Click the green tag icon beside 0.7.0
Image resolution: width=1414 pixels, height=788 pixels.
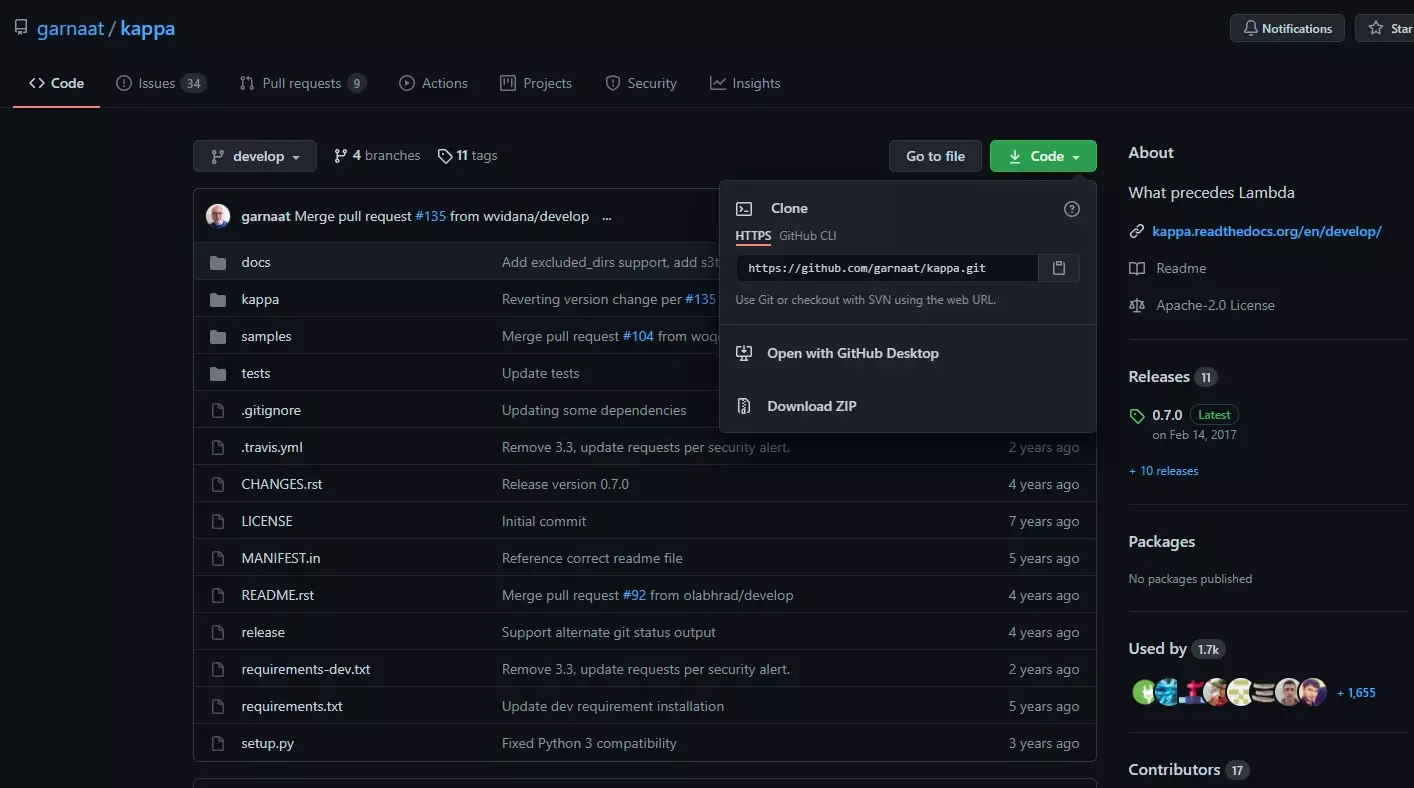coord(1136,415)
